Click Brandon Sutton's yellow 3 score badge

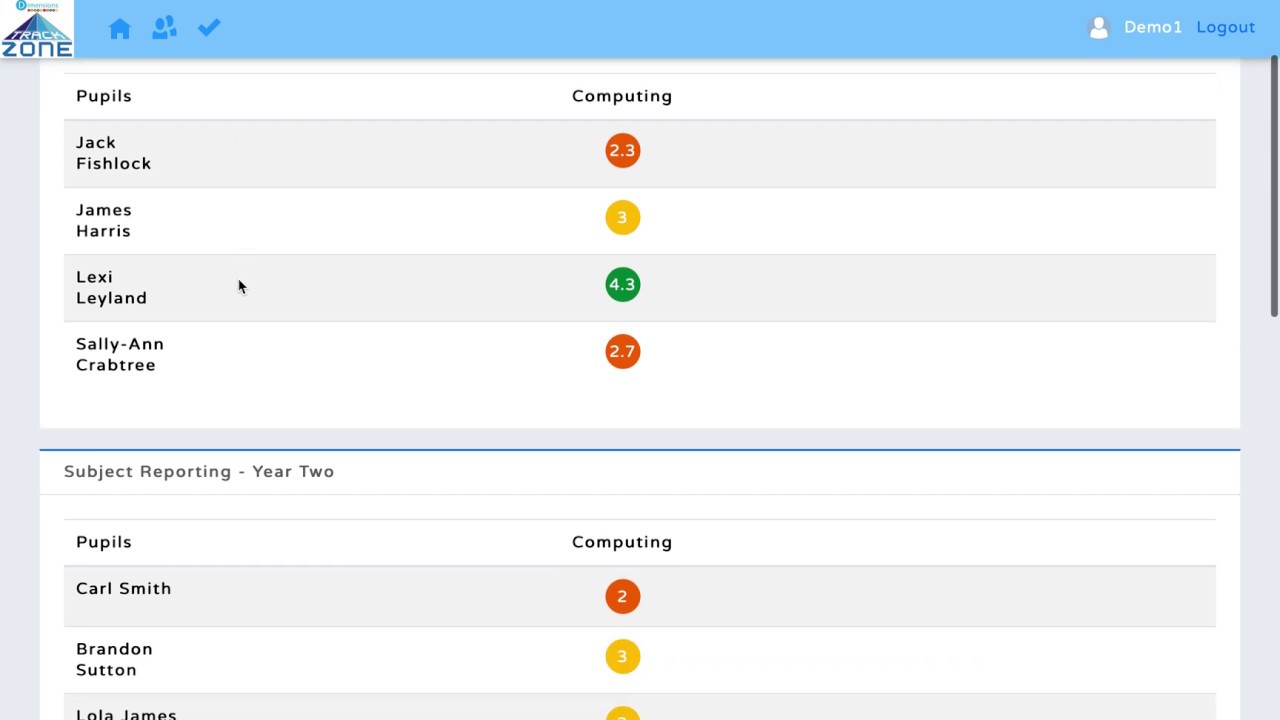(622, 657)
